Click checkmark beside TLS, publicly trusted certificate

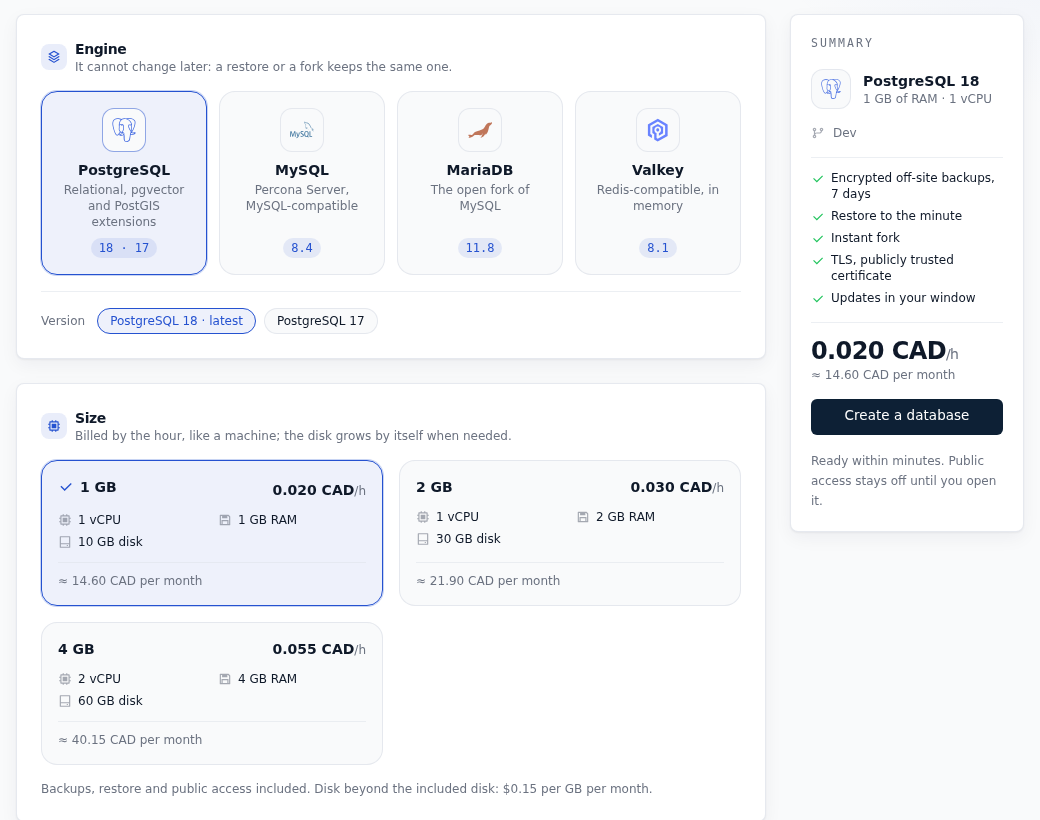818,261
